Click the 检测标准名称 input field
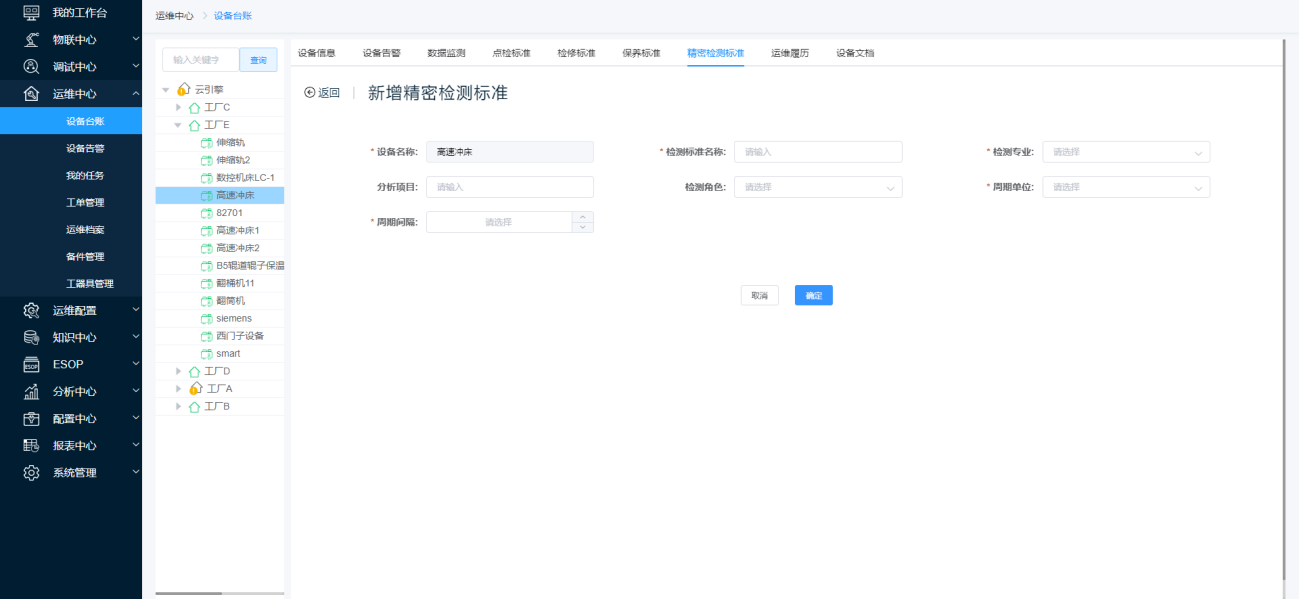Viewport: 1299px width, 599px height. (x=817, y=152)
